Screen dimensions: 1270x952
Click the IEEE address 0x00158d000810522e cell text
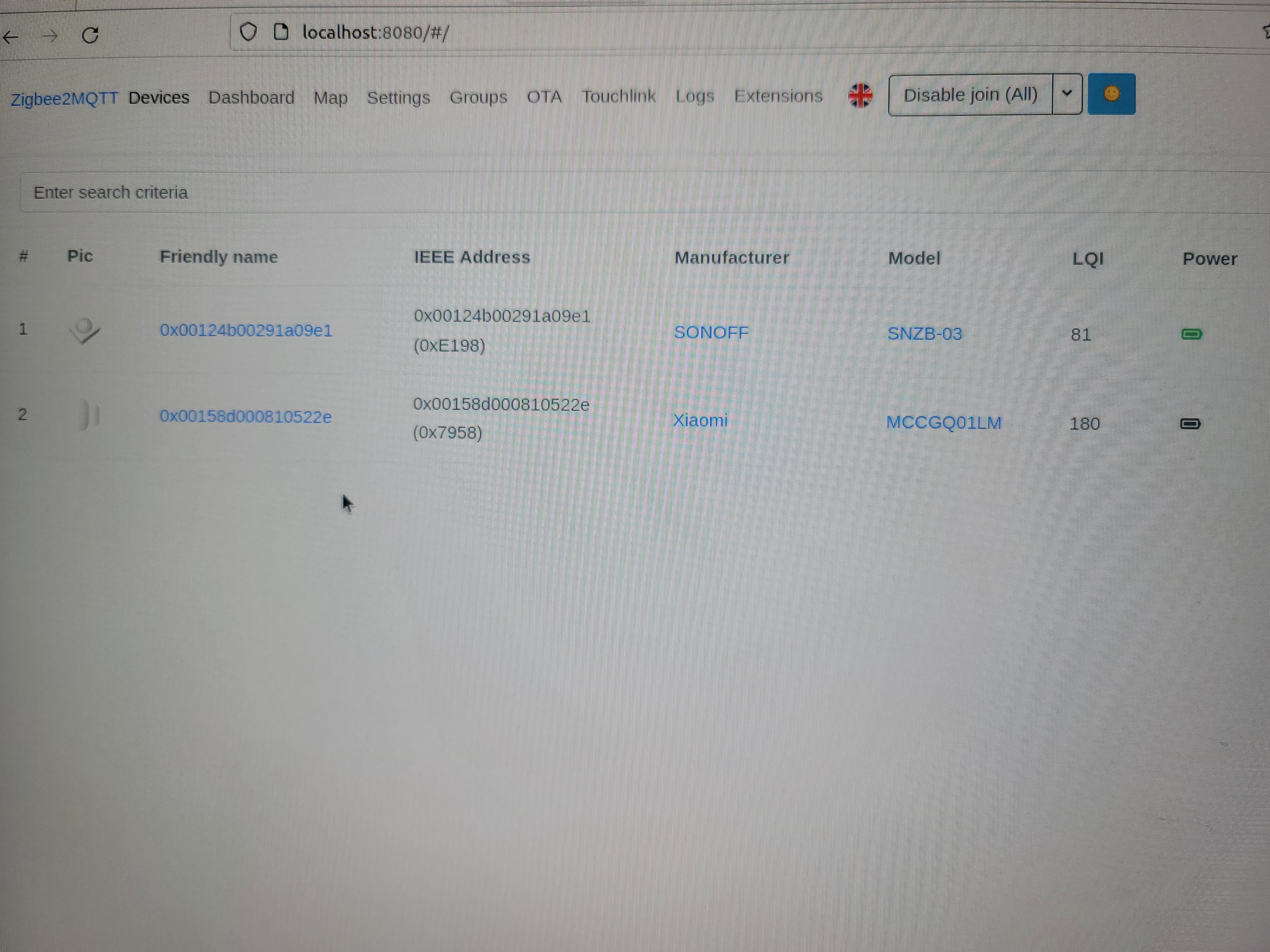click(501, 405)
